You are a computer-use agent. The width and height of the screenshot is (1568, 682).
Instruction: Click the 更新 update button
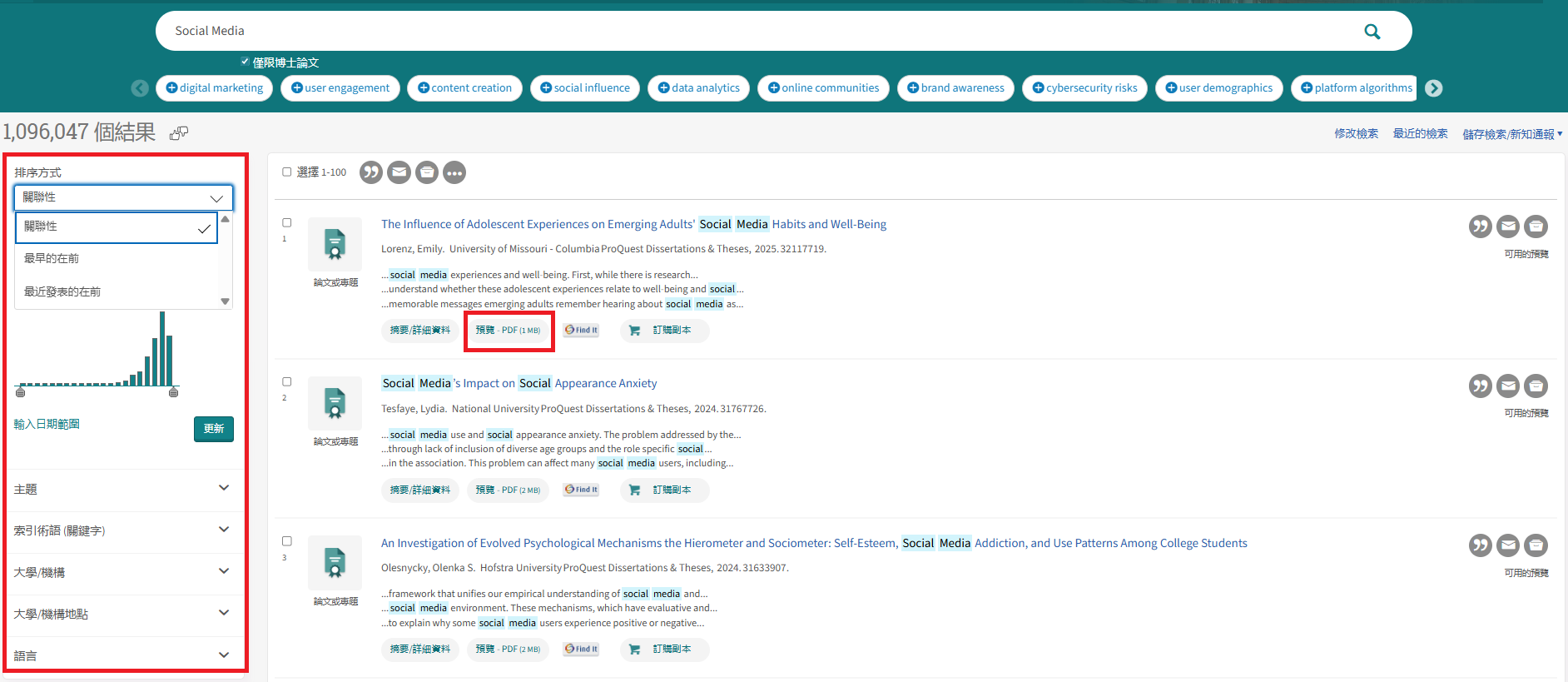[214, 429]
